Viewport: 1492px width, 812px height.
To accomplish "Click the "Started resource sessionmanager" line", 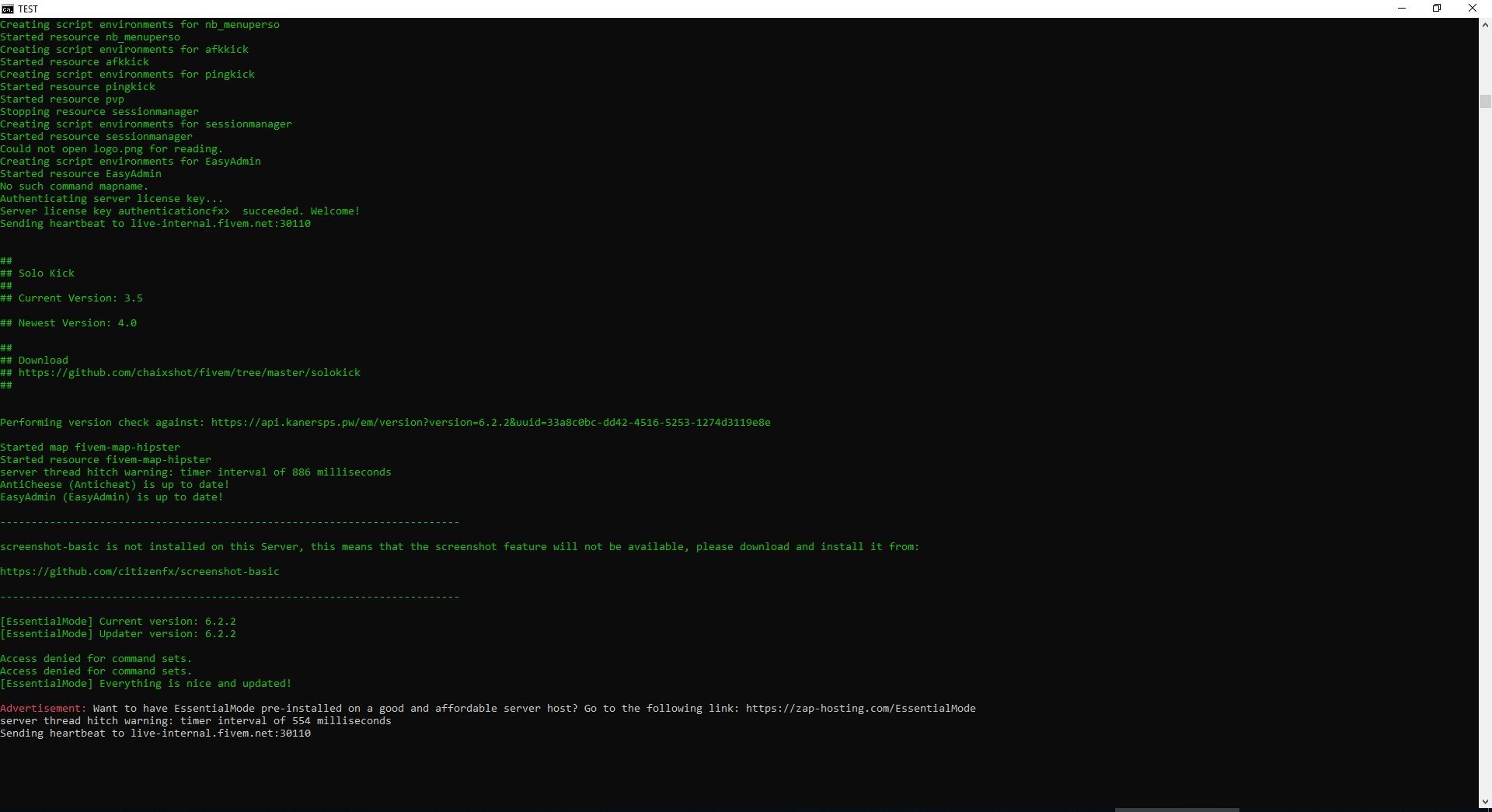I will click(96, 137).
